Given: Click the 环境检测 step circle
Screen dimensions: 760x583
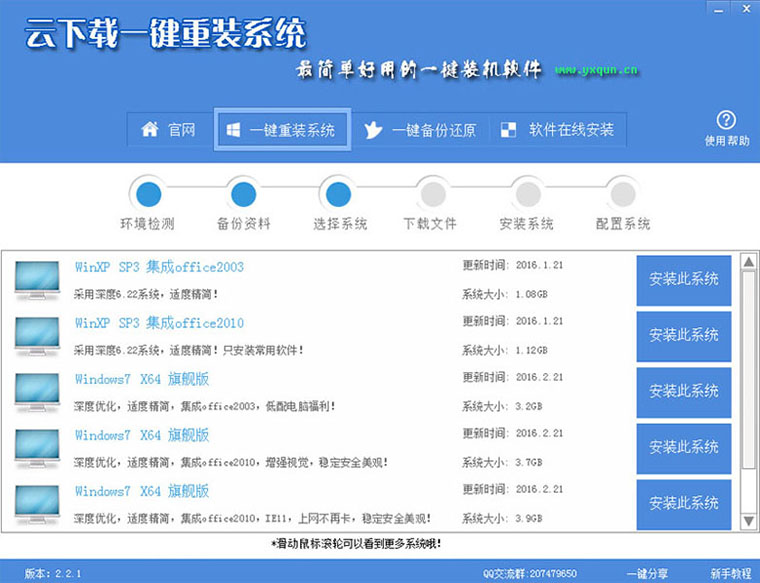Looking at the screenshot, I should pyautogui.click(x=148, y=191).
